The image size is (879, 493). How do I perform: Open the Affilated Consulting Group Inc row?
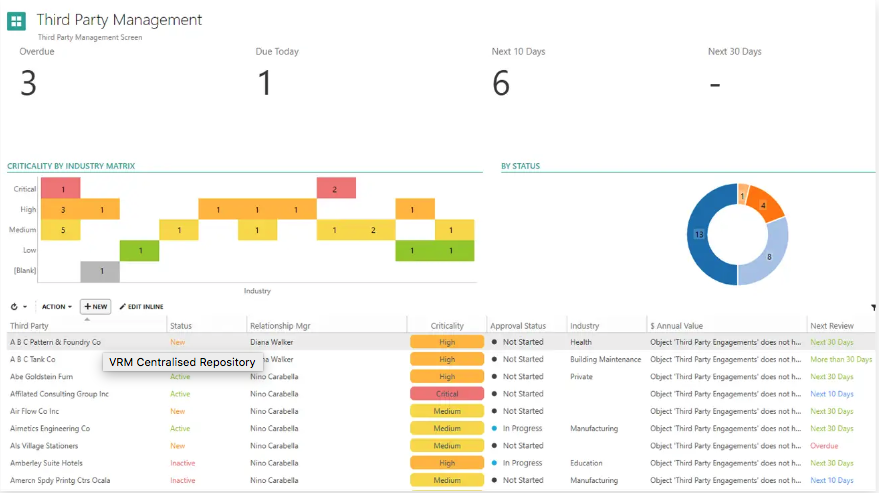(440, 394)
